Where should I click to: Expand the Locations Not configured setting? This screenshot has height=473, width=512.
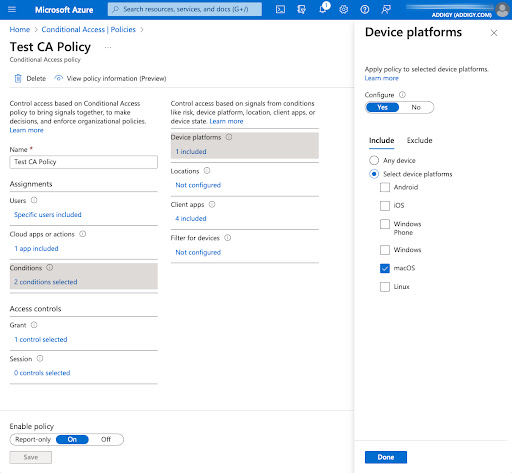[198, 185]
